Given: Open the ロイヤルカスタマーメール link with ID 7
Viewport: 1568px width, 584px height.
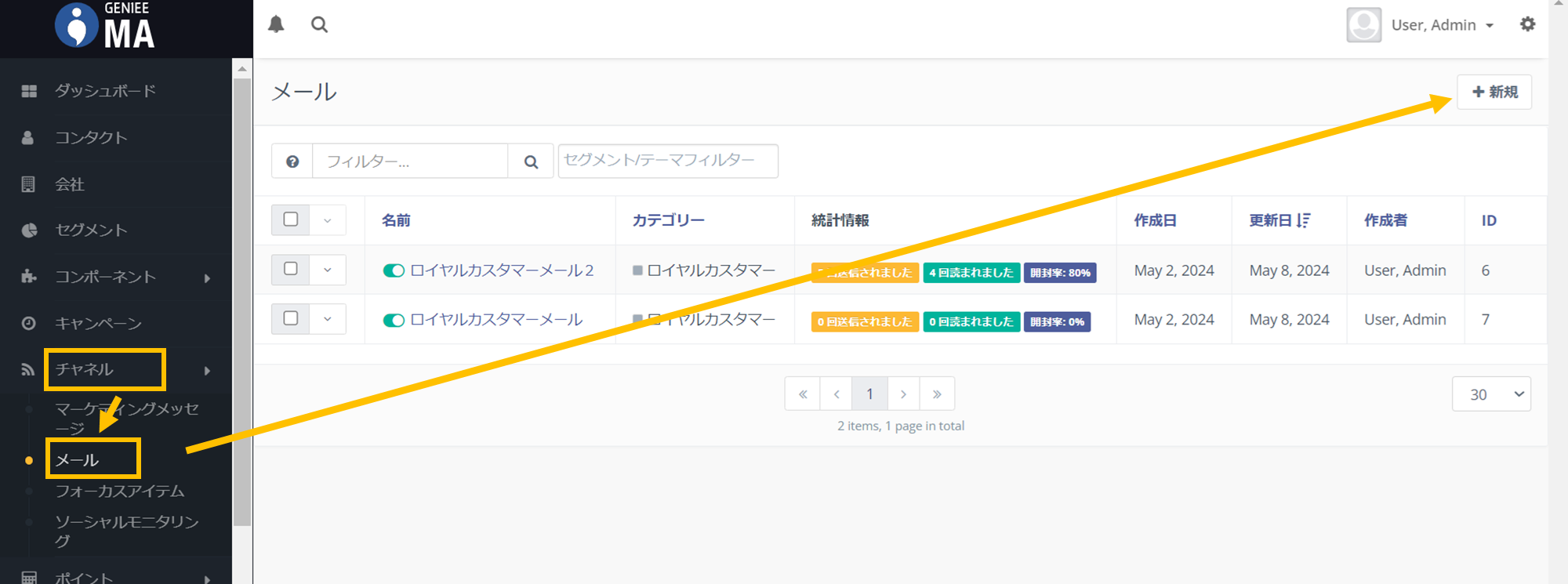Looking at the screenshot, I should click(x=496, y=320).
